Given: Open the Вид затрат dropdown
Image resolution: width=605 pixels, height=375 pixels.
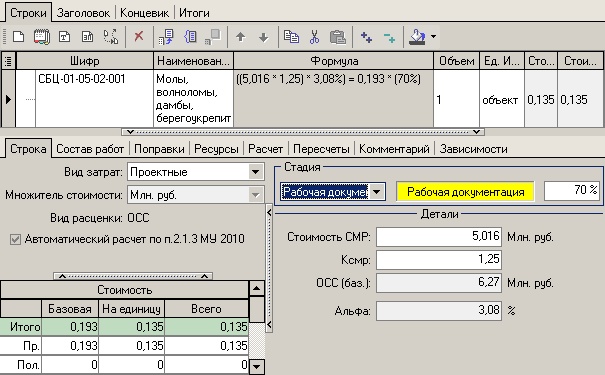Looking at the screenshot, I should pos(255,172).
